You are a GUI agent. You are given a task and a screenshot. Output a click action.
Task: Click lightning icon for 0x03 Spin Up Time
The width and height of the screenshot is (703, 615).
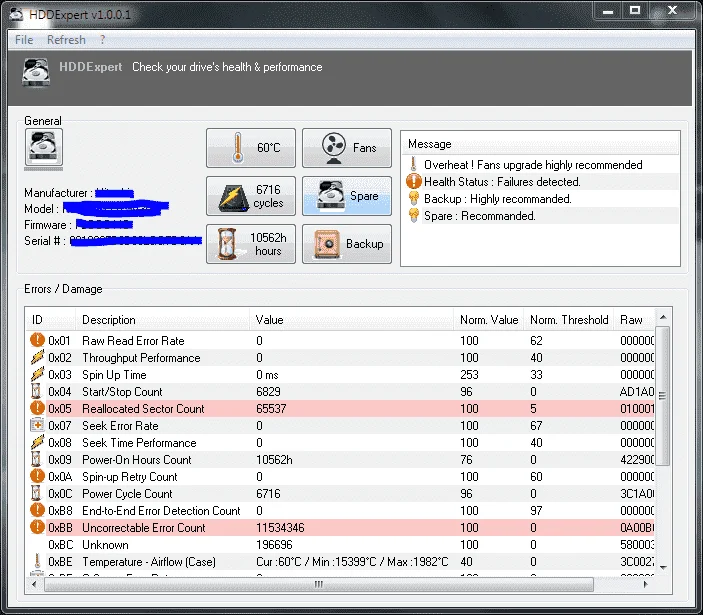click(37, 374)
